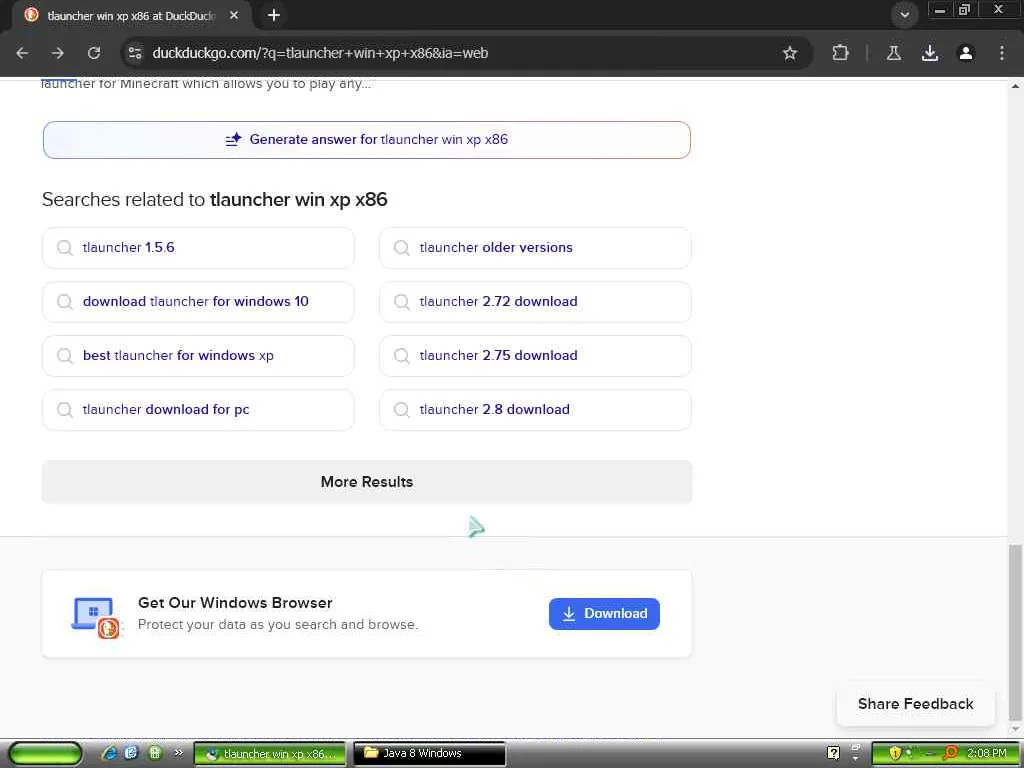Image resolution: width=1024 pixels, height=768 pixels.
Task: Click the sparkle icon in Generate answer
Action: coord(234,139)
